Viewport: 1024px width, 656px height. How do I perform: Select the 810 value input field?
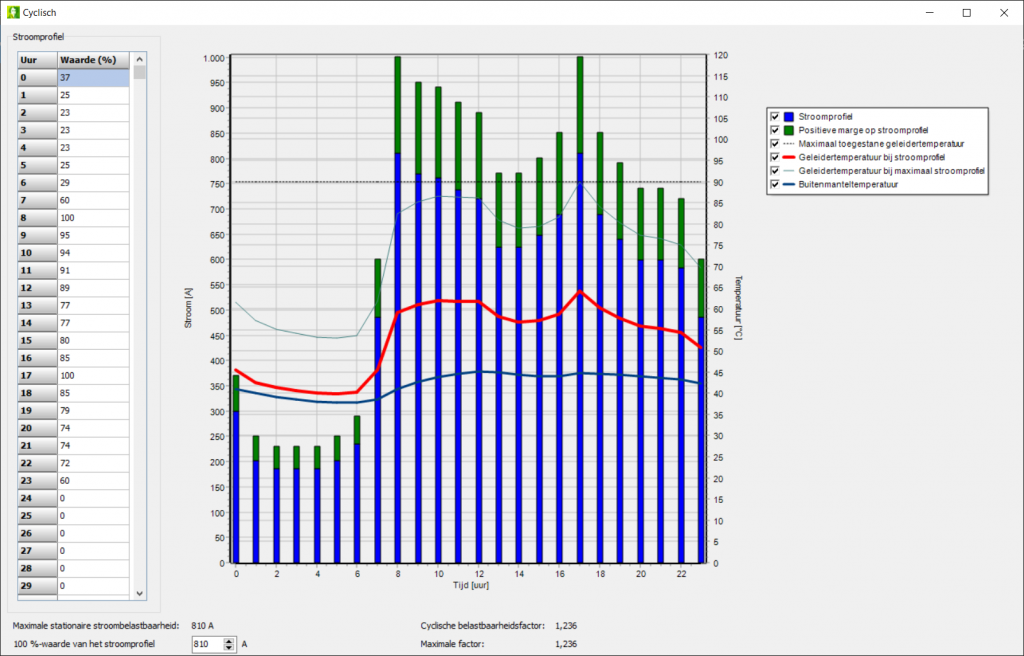coord(205,644)
